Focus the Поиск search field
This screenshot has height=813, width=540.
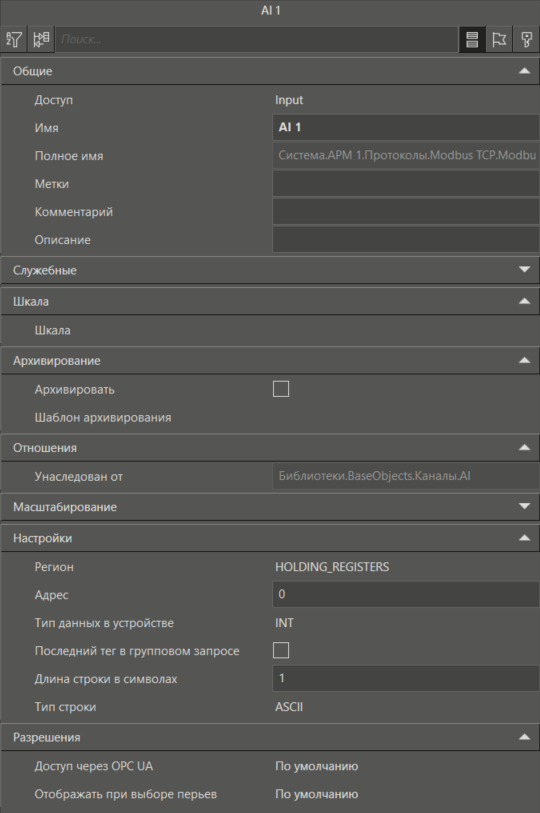pyautogui.click(x=257, y=39)
